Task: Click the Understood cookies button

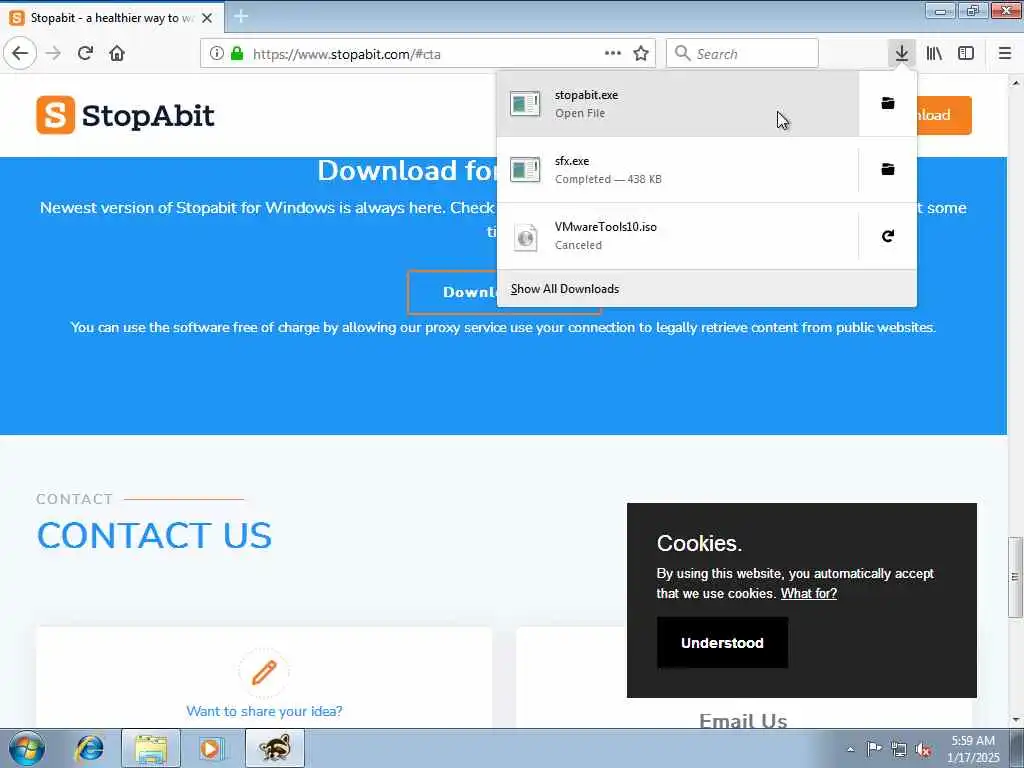Action: click(x=722, y=643)
